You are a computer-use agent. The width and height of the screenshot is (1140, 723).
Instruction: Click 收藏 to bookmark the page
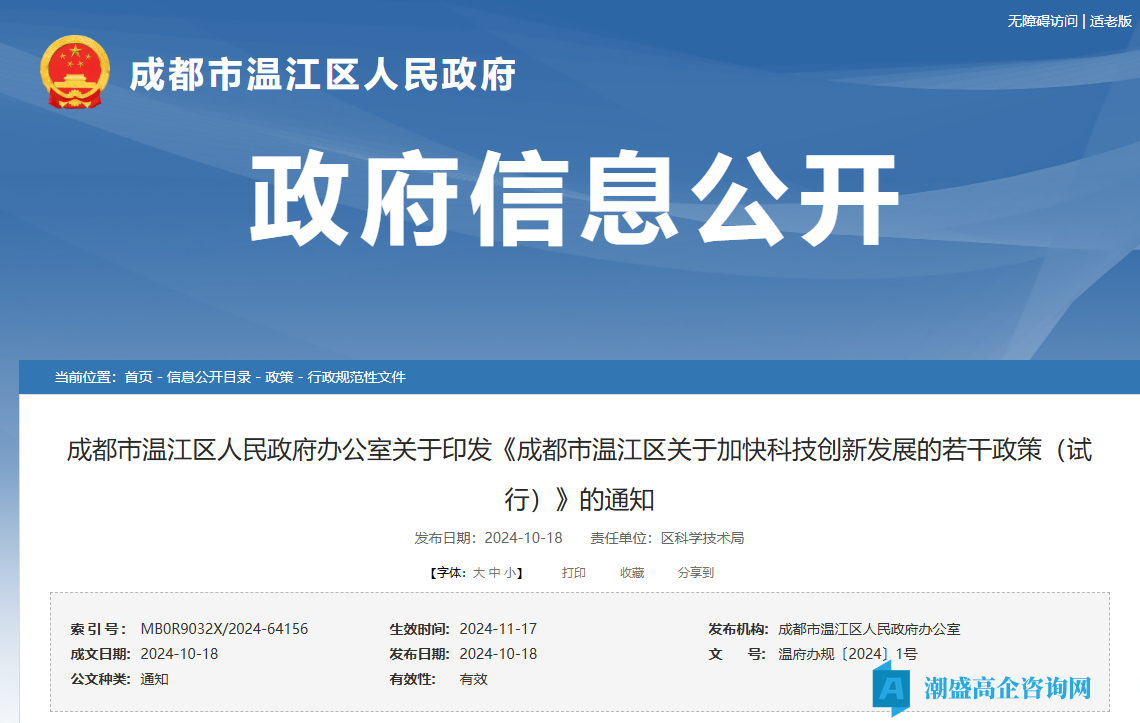click(x=632, y=573)
